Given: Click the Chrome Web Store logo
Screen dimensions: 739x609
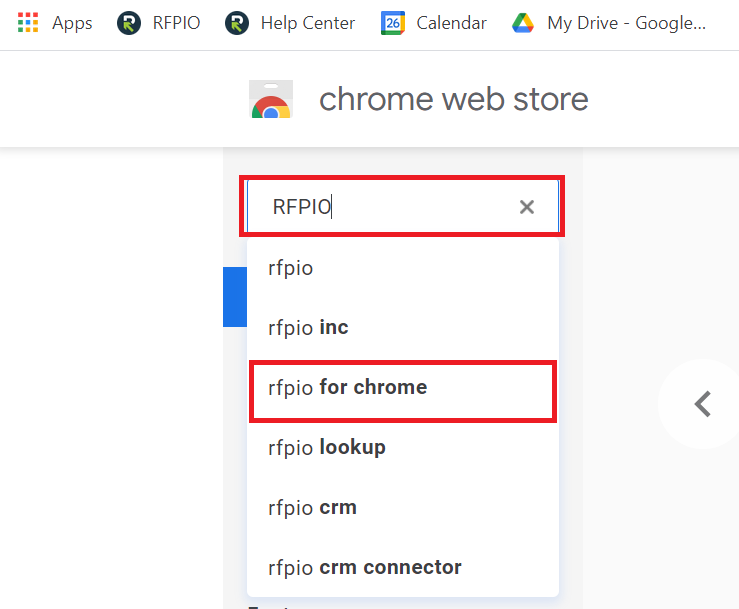Looking at the screenshot, I should pyautogui.click(x=271, y=99).
